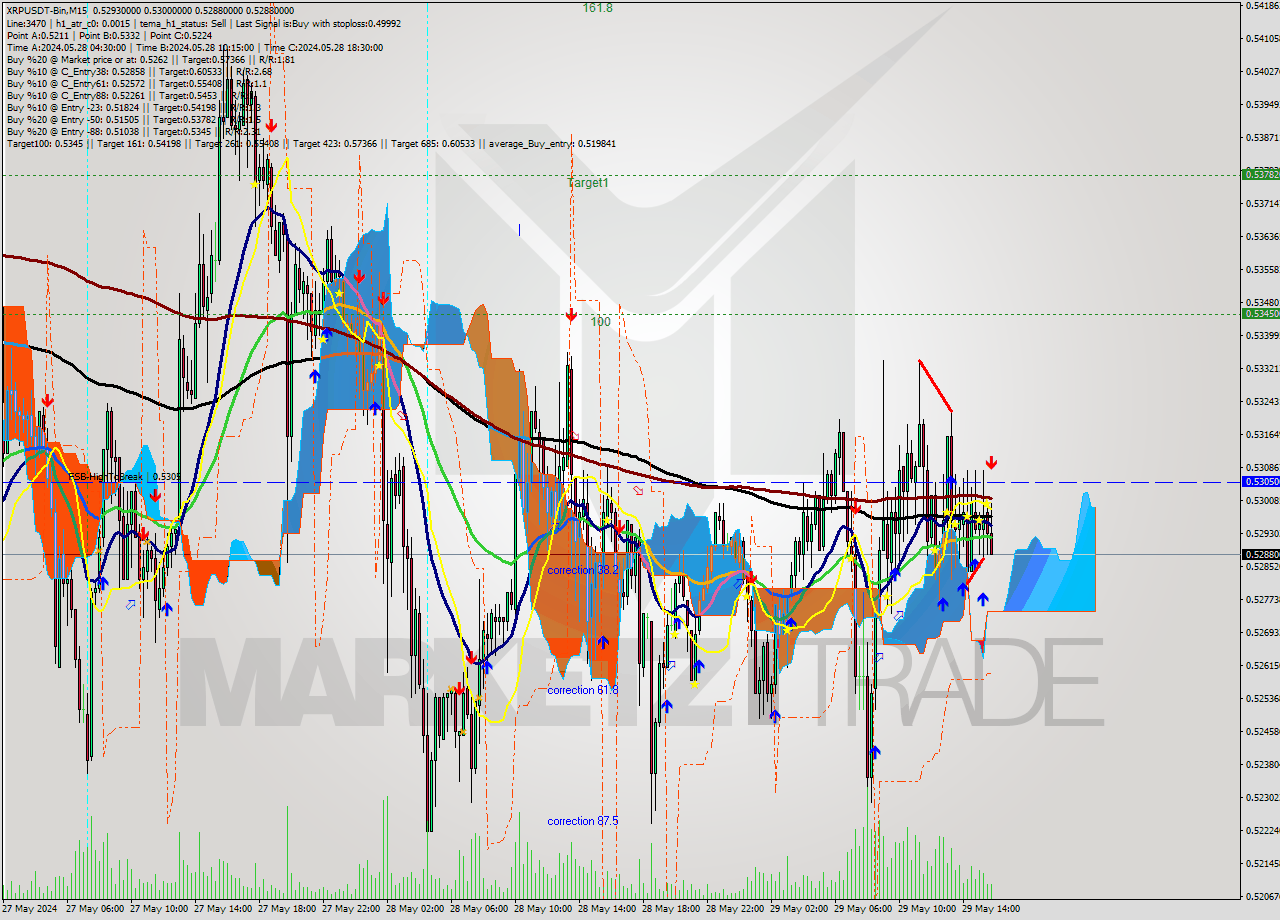Image resolution: width=1280 pixels, height=920 pixels.
Task: Click the current price tag 0.52880
Action: coord(1260,554)
